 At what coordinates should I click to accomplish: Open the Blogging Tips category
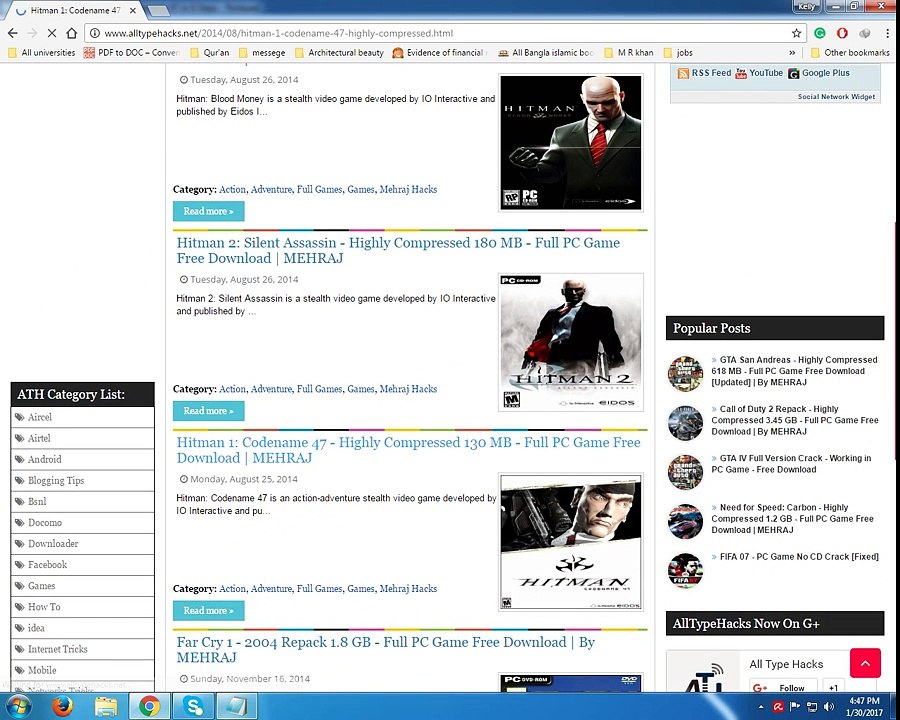coord(82,481)
